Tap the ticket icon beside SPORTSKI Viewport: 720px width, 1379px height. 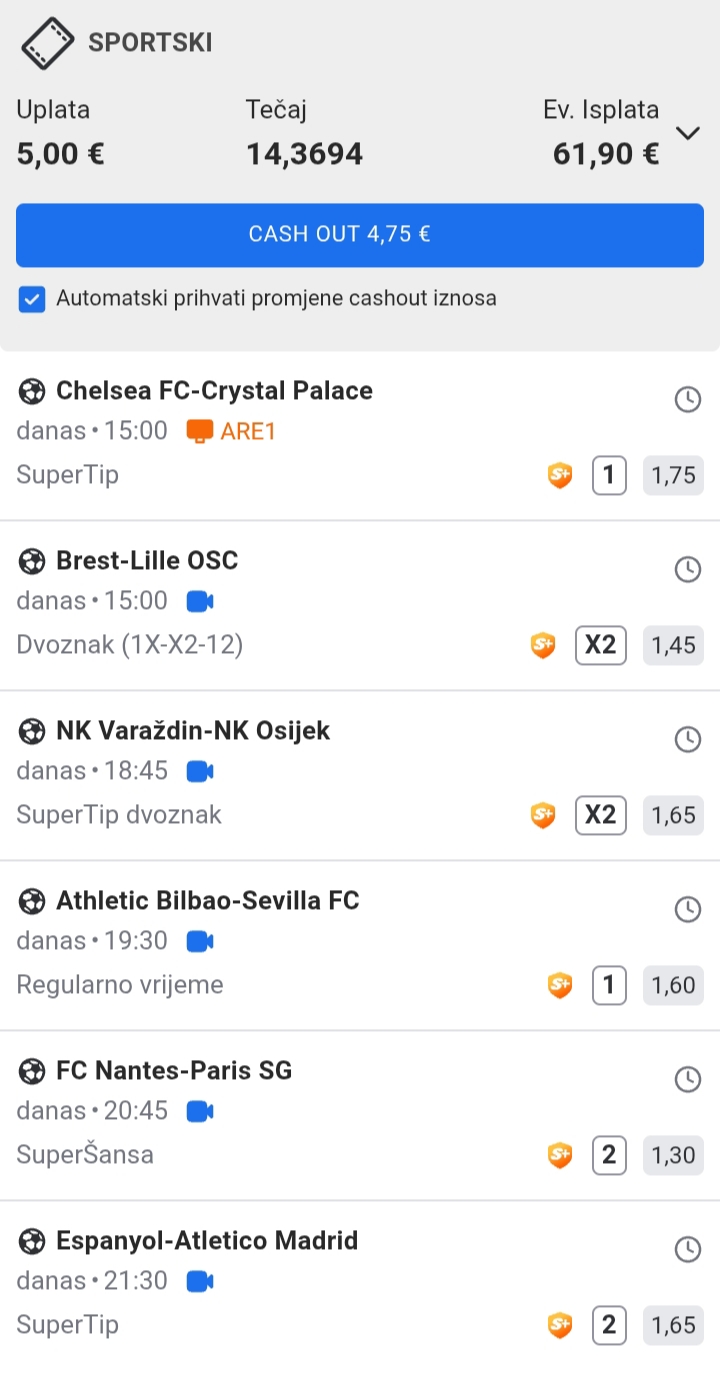(x=48, y=44)
